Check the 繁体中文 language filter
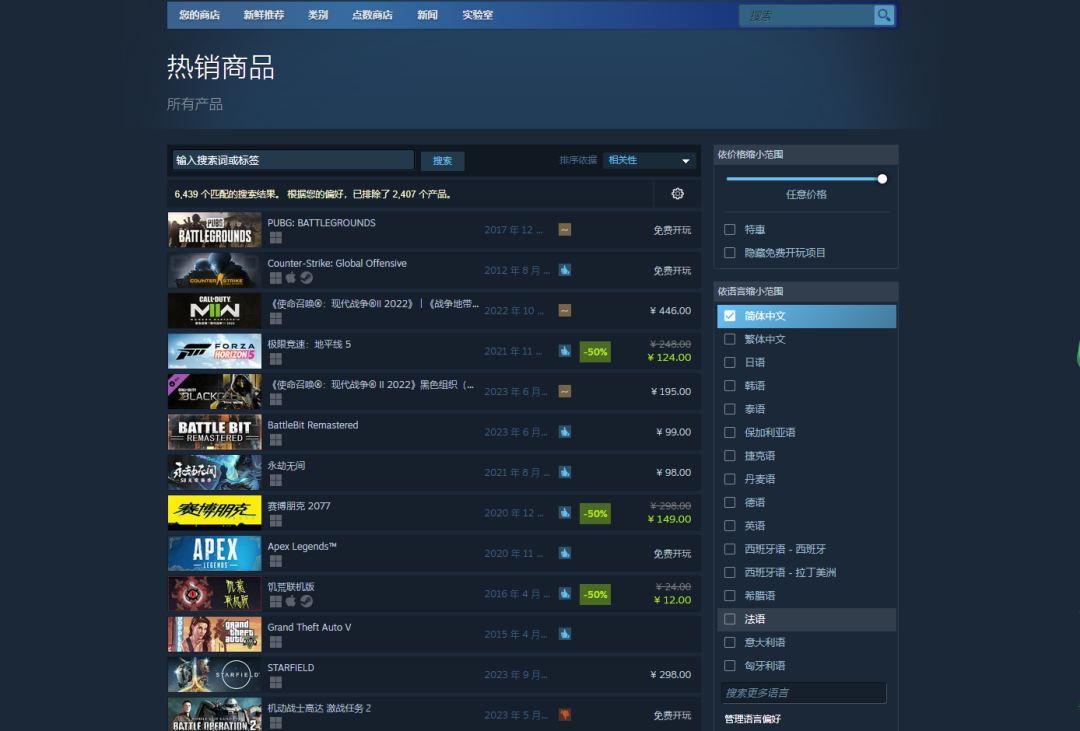 (x=730, y=339)
